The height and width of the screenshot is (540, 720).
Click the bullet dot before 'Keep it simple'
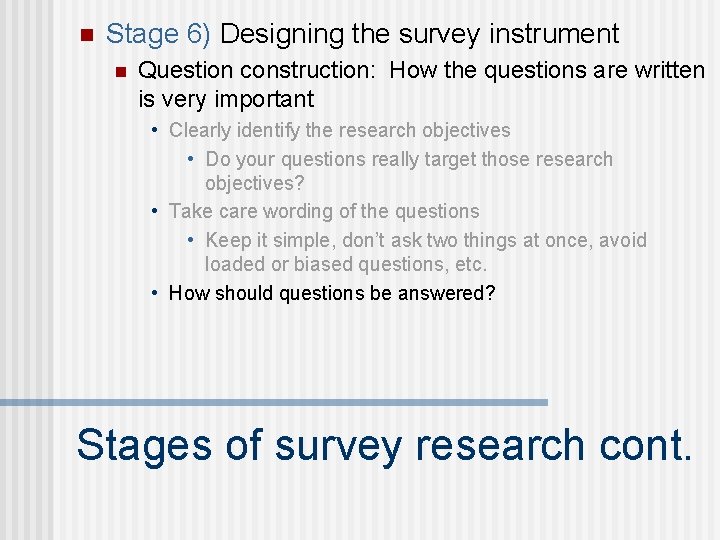(x=192, y=241)
